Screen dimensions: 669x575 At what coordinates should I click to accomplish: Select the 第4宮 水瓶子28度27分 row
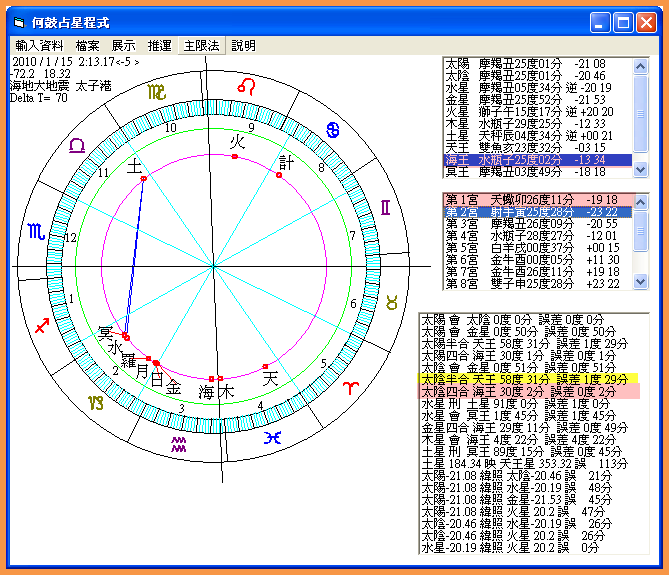[x=538, y=235]
